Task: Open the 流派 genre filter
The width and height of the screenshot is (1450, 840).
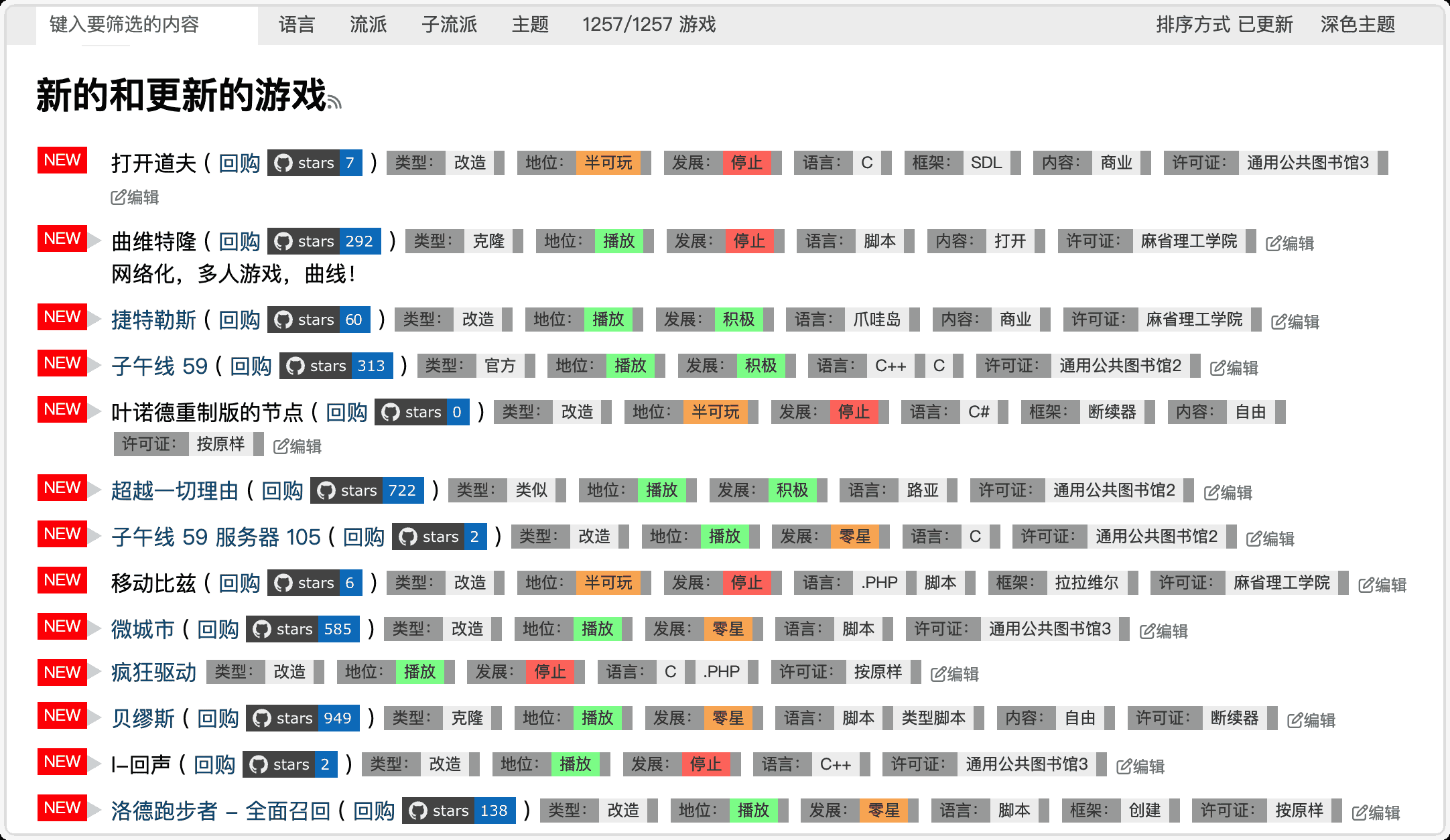Action: tap(368, 25)
